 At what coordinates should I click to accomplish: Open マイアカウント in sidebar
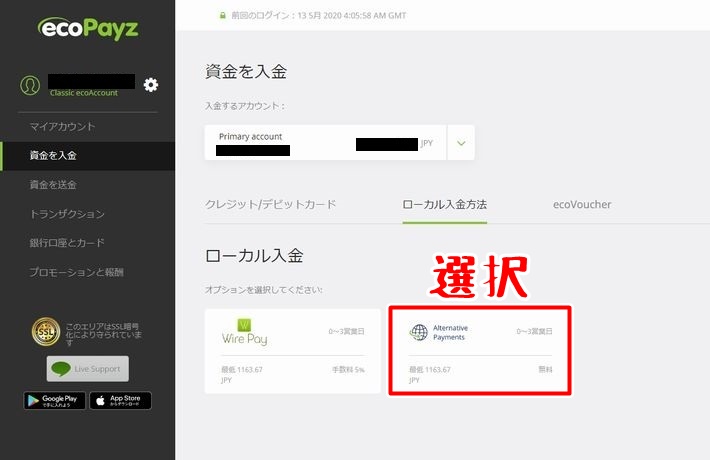[62, 127]
